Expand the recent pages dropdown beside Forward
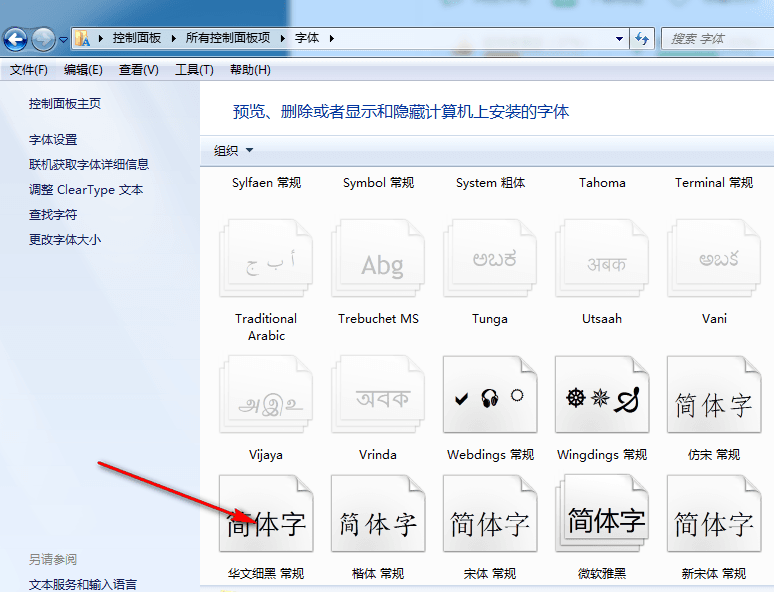 64,40
